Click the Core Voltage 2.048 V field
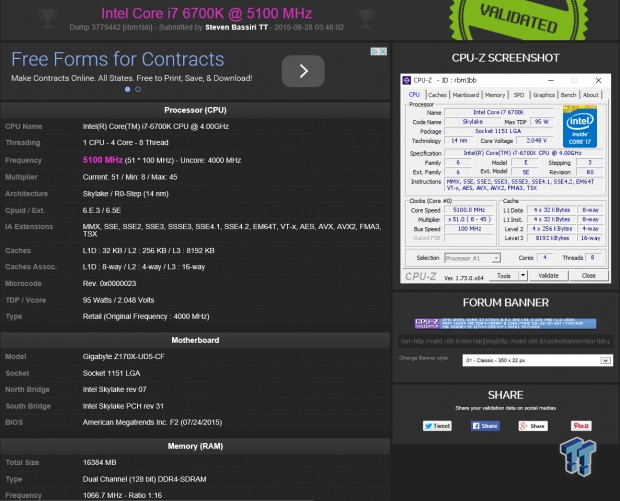 [x=536, y=141]
